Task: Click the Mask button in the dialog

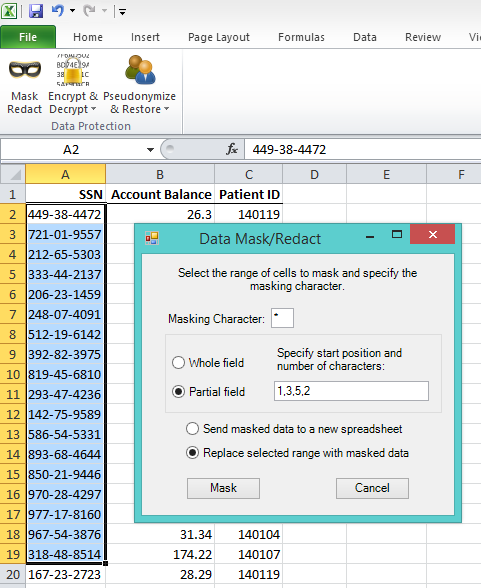Action: [x=223, y=488]
